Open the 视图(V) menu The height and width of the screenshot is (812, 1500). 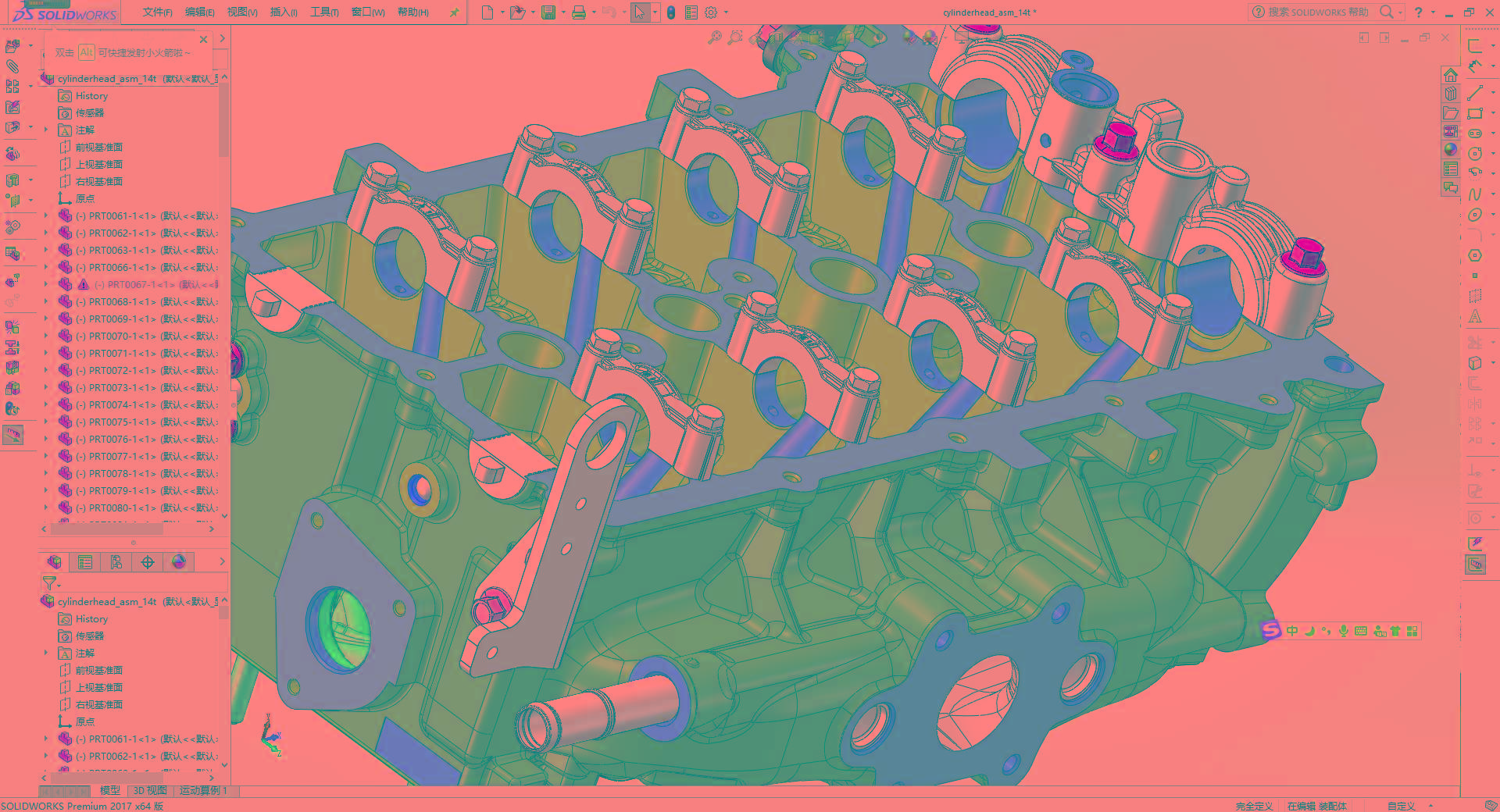[x=242, y=12]
